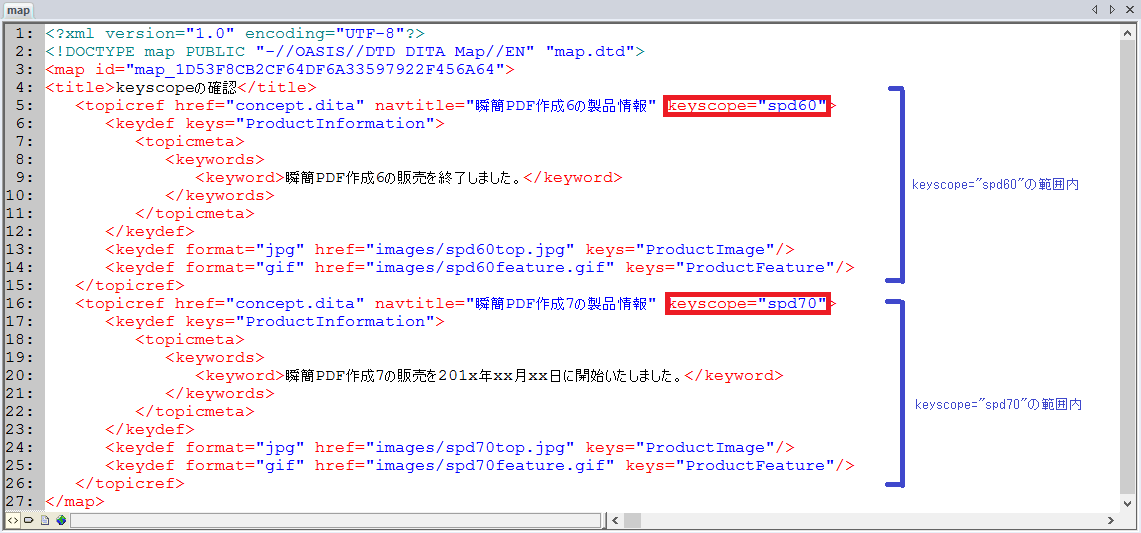This screenshot has width=1141, height=533.
Task: Click the </topicmeta> tag on line 22
Action: click(x=195, y=411)
